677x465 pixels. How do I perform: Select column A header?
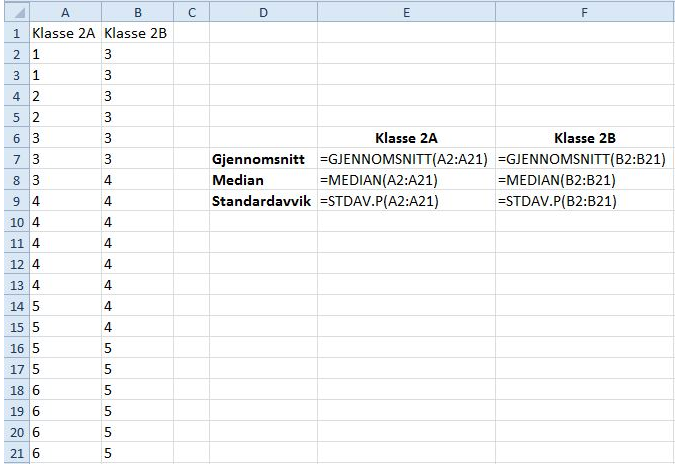click(x=65, y=11)
